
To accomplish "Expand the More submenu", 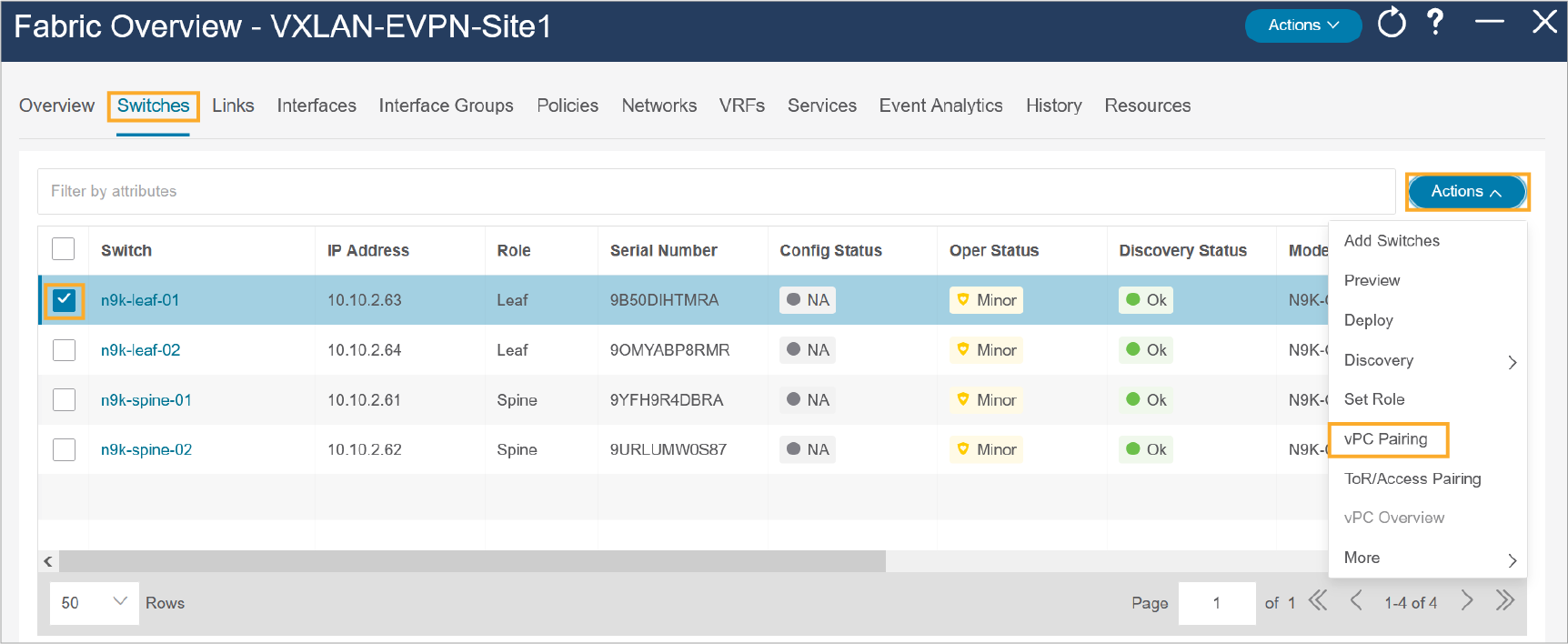I will click(x=1428, y=558).
